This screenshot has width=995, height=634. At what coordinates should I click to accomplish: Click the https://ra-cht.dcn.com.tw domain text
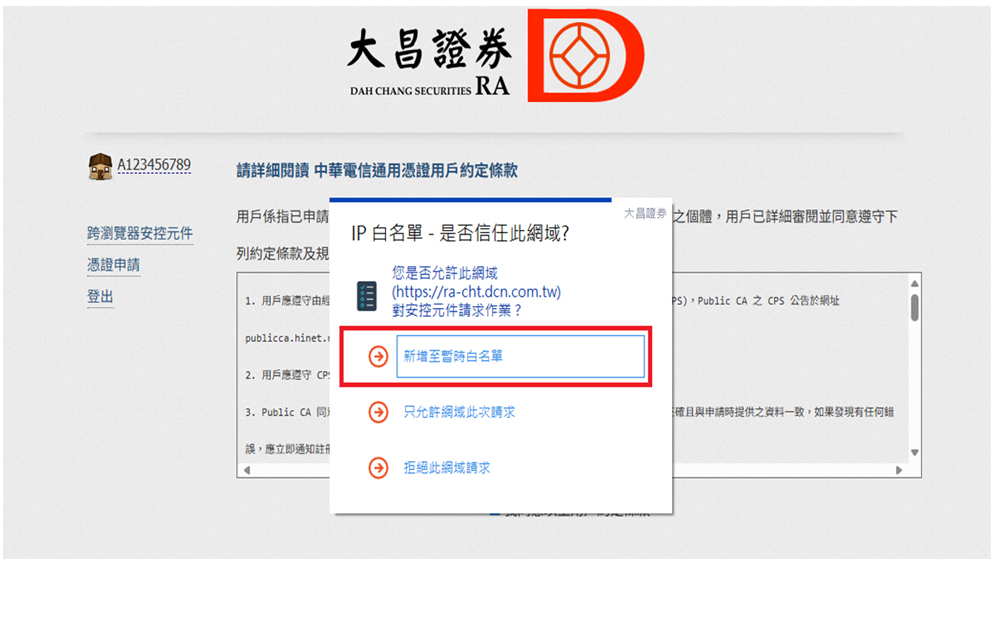point(477,292)
